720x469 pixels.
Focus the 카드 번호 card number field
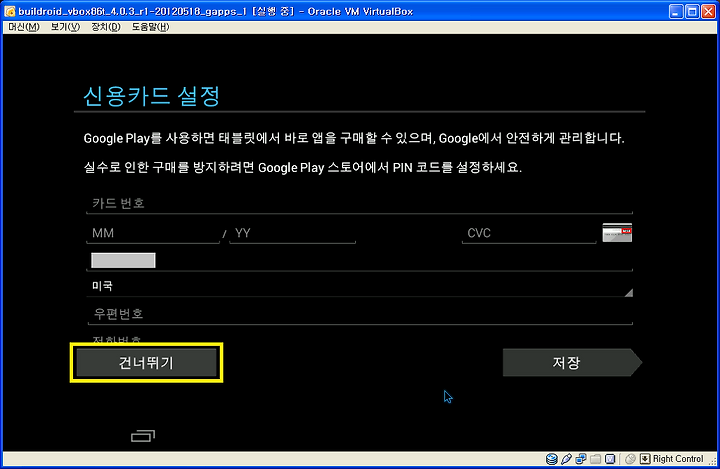[360, 203]
